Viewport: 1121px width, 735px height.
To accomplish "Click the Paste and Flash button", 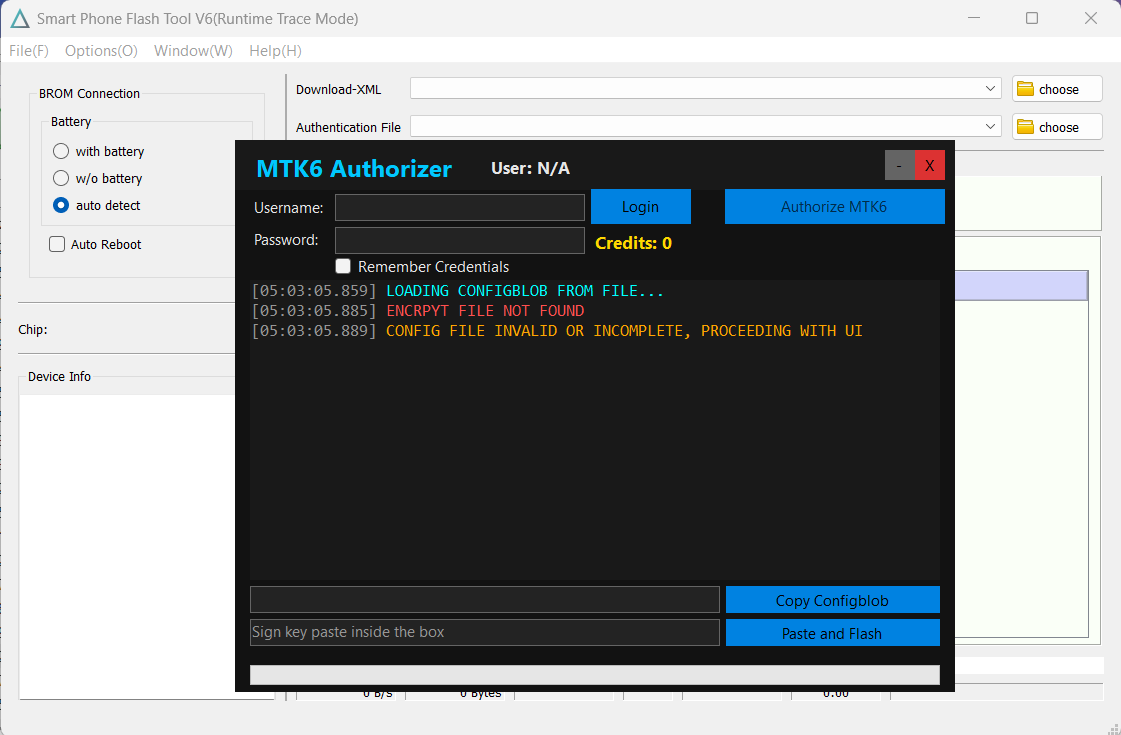I will (832, 633).
